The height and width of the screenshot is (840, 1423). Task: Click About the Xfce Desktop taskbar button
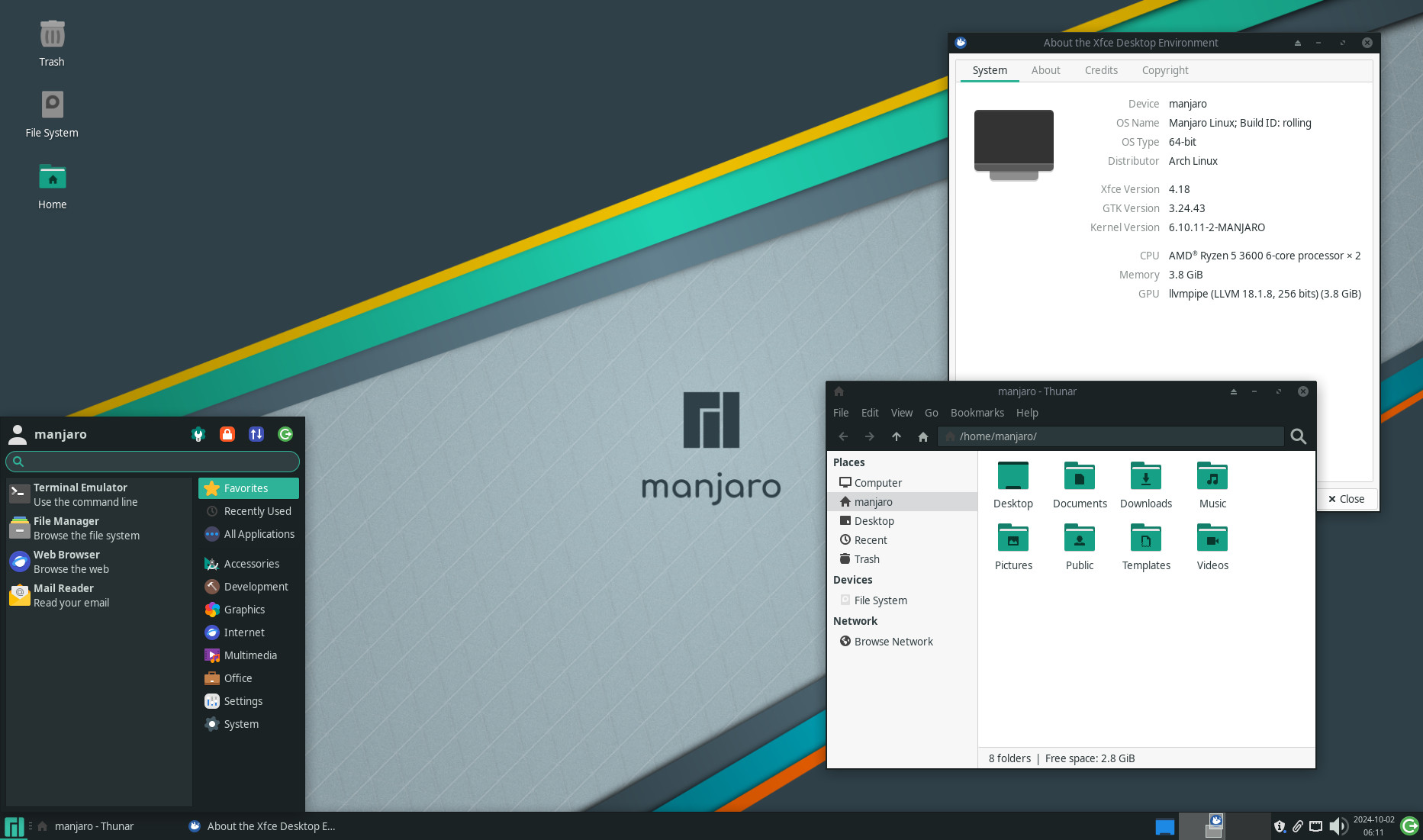[262, 826]
